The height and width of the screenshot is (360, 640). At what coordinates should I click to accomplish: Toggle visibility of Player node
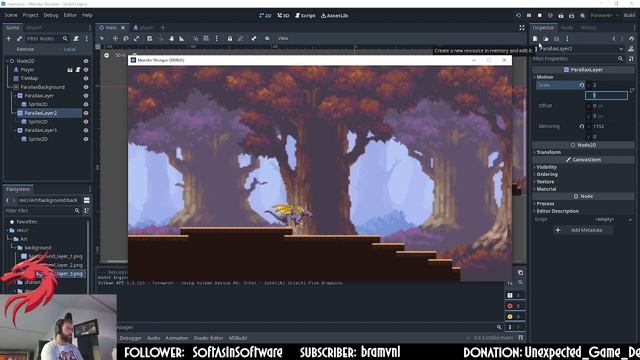pyautogui.click(x=86, y=70)
